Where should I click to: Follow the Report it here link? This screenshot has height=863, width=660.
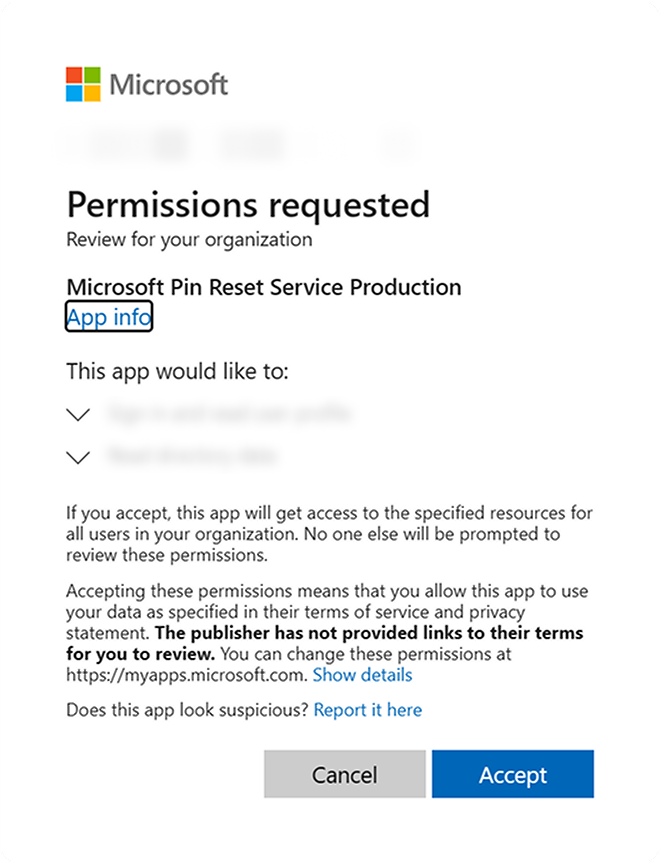(x=368, y=710)
